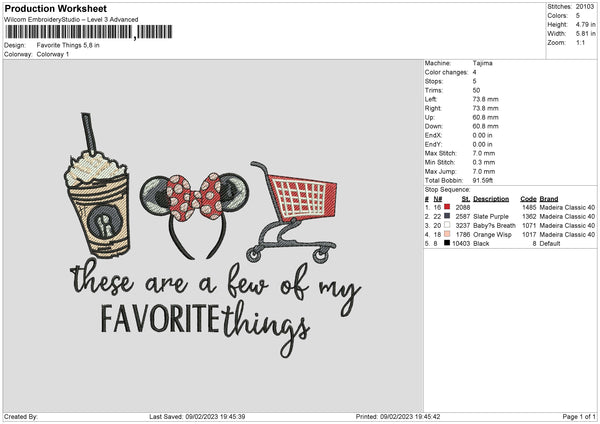This screenshot has width=600, height=424.
Task: Click the 'Black' description in row 5
Action: (x=481, y=244)
